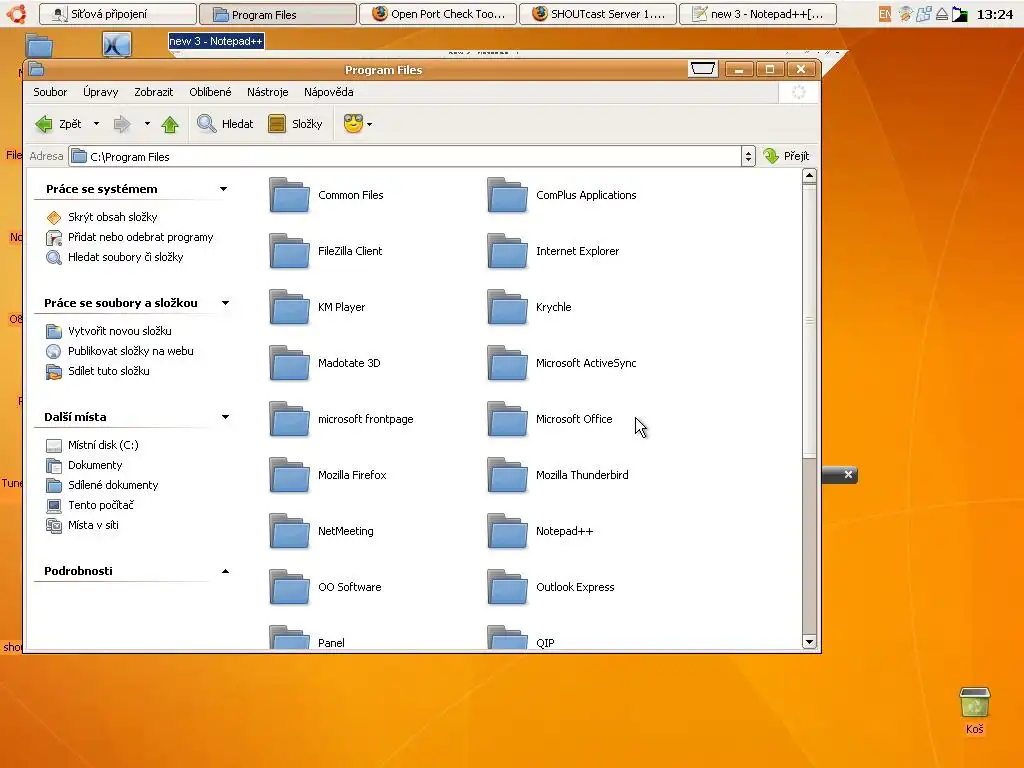
Task: Select the Internet Explorer folder
Action: (x=553, y=251)
